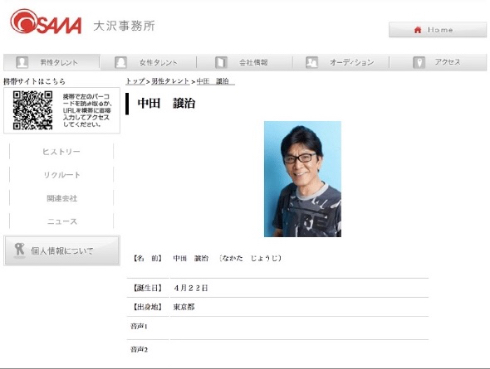This screenshot has width=490, height=369.
Task: Click the document icon beside 会社情報
Action: pos(221,62)
